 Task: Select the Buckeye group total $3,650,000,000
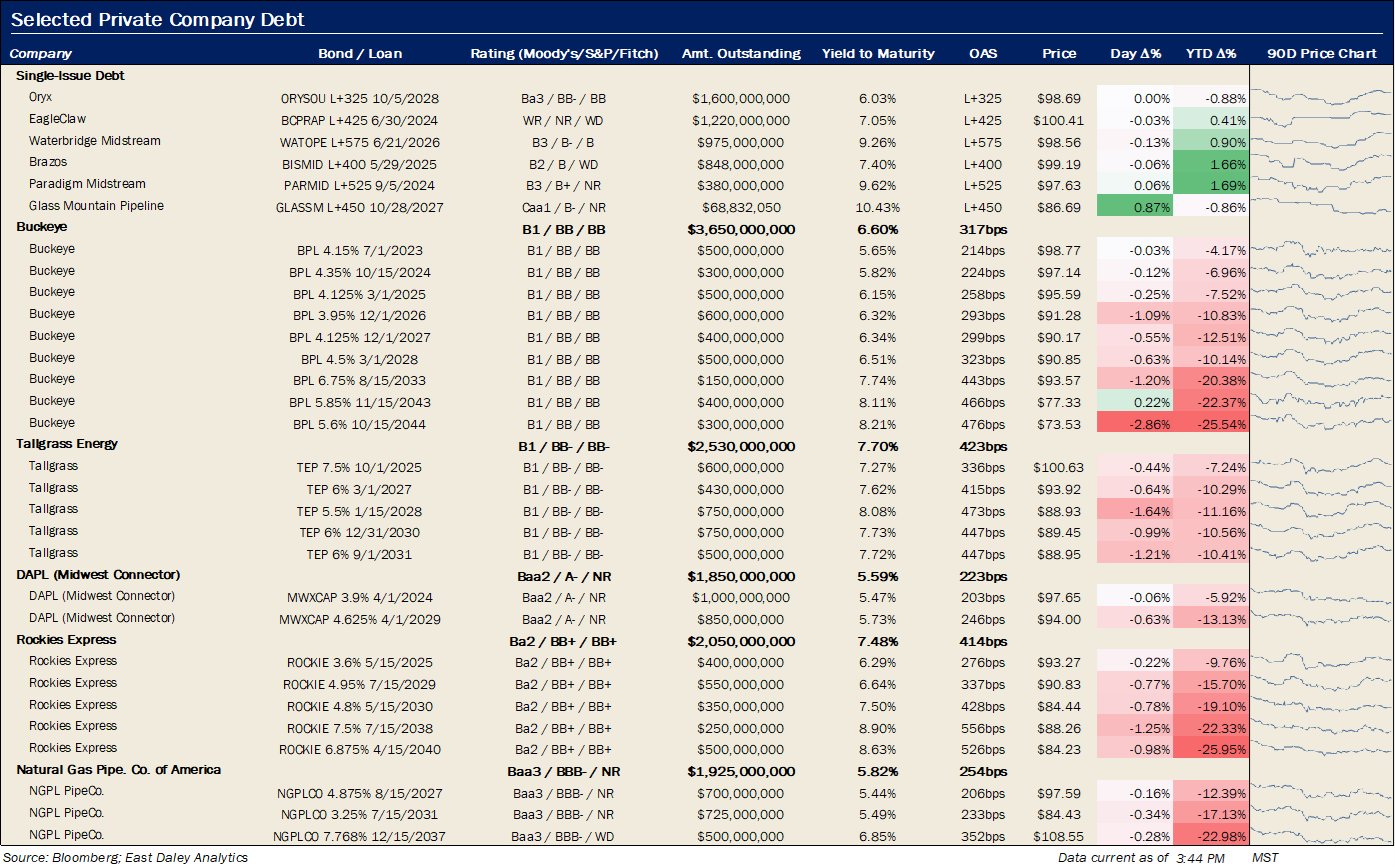pyautogui.click(x=741, y=229)
